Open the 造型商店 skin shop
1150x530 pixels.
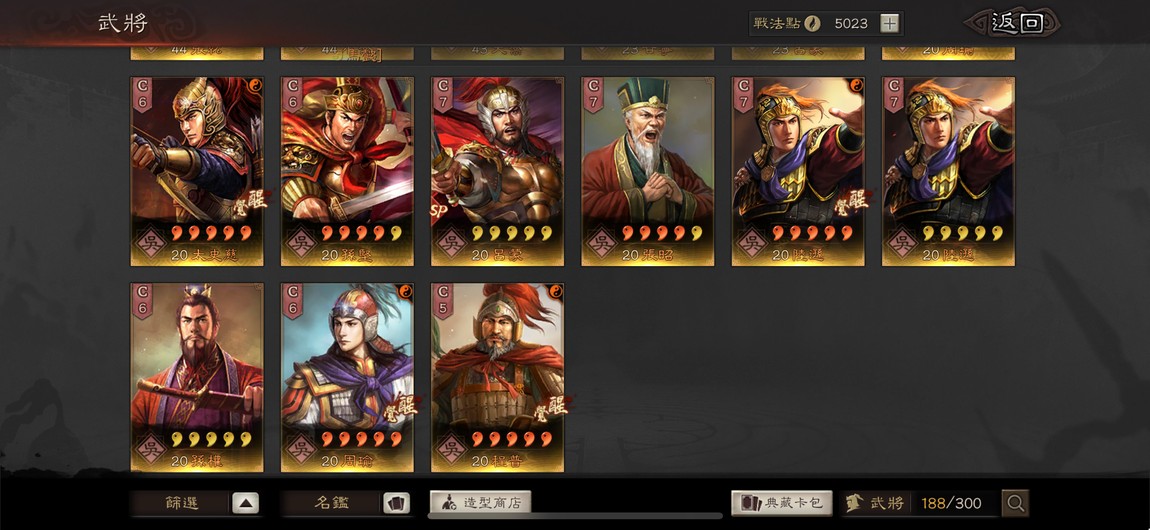(480, 503)
